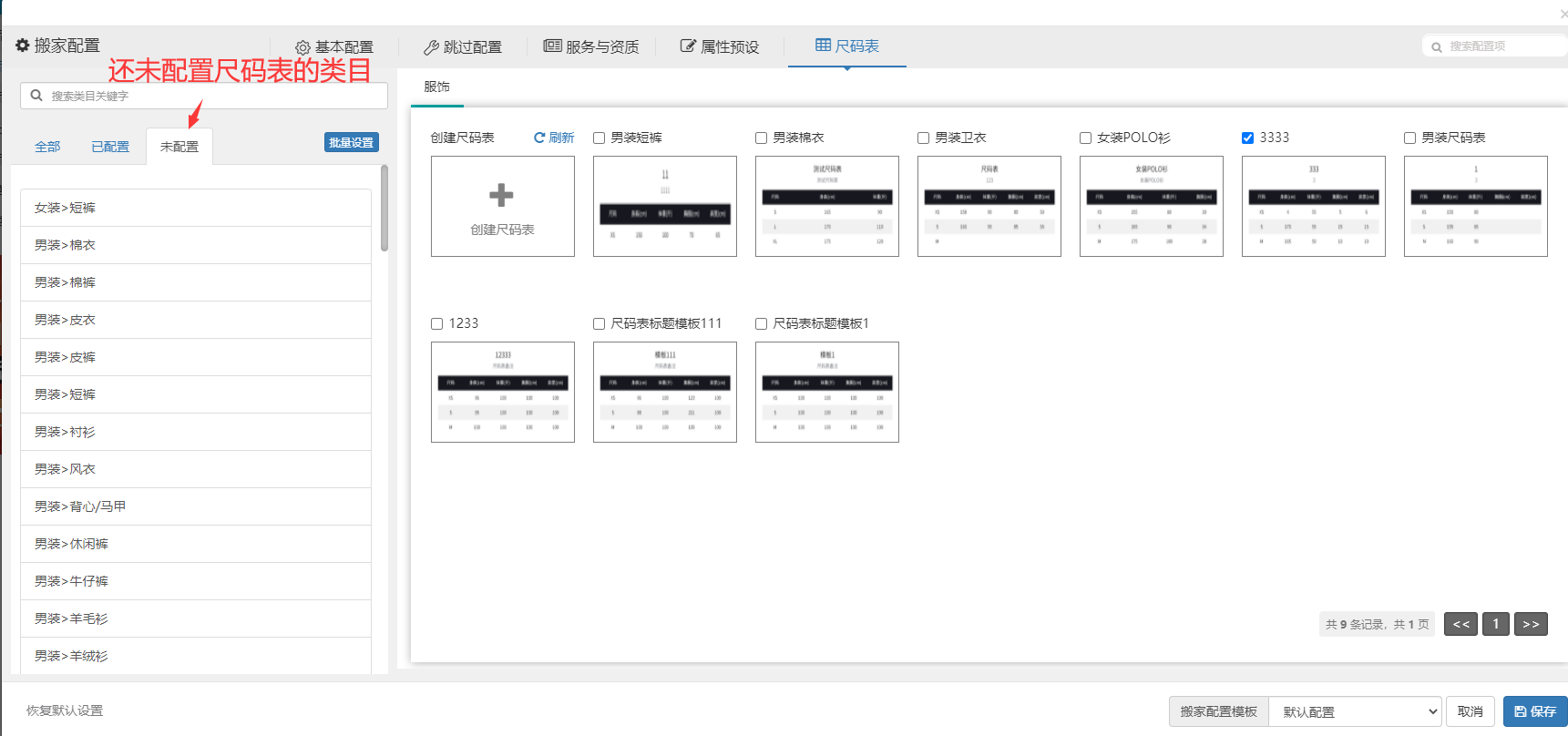Click the 批量设置 button

click(x=351, y=143)
